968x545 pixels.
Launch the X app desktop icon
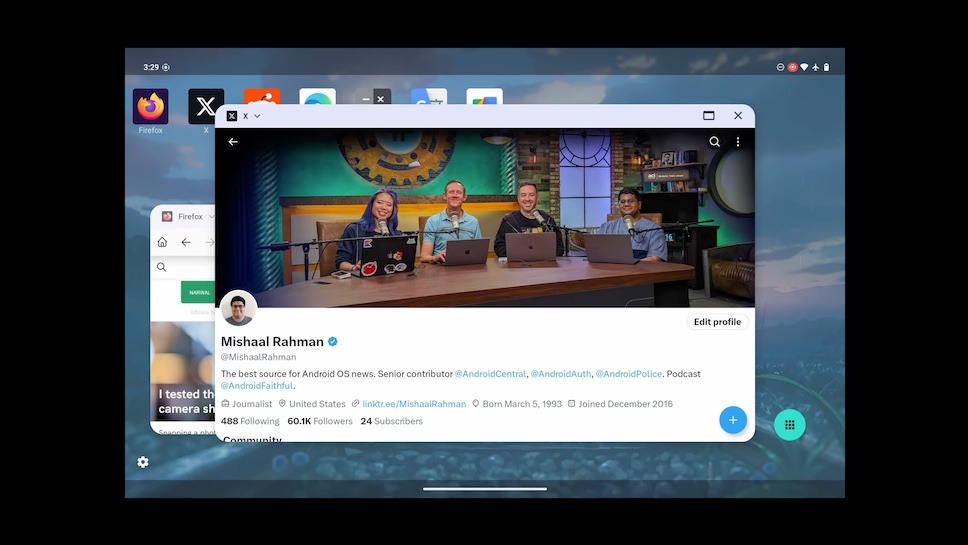click(x=206, y=107)
